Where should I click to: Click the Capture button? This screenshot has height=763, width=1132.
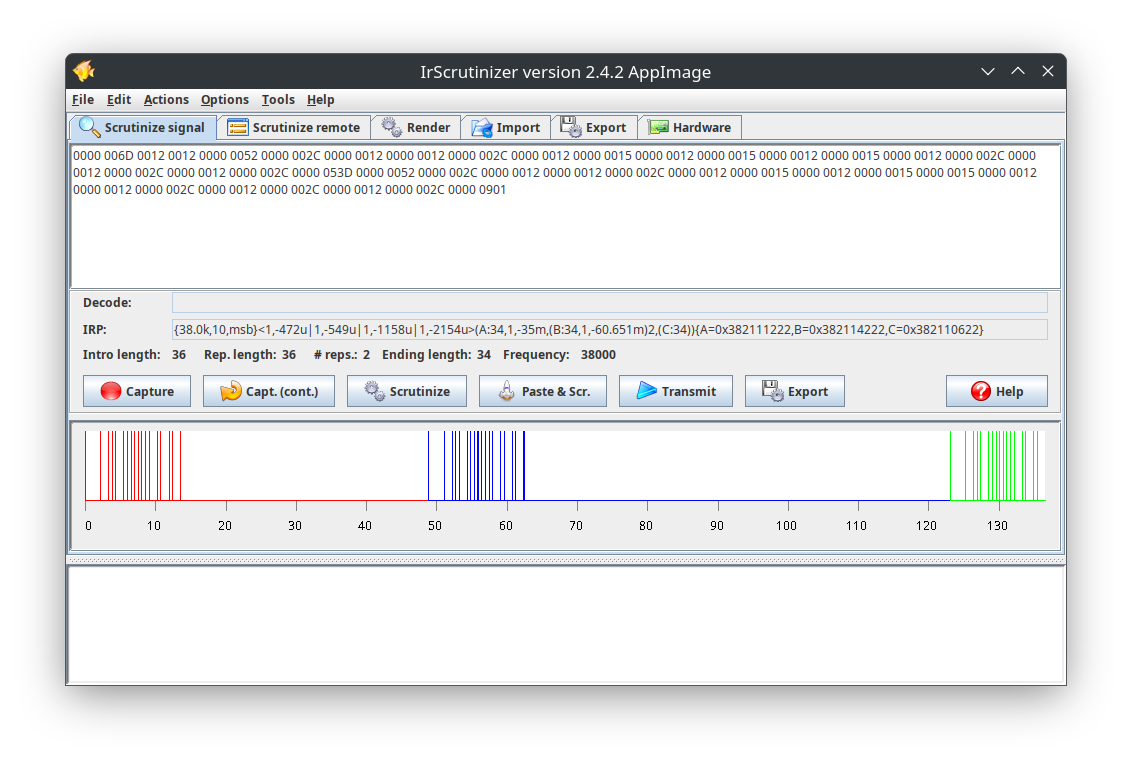(x=137, y=391)
